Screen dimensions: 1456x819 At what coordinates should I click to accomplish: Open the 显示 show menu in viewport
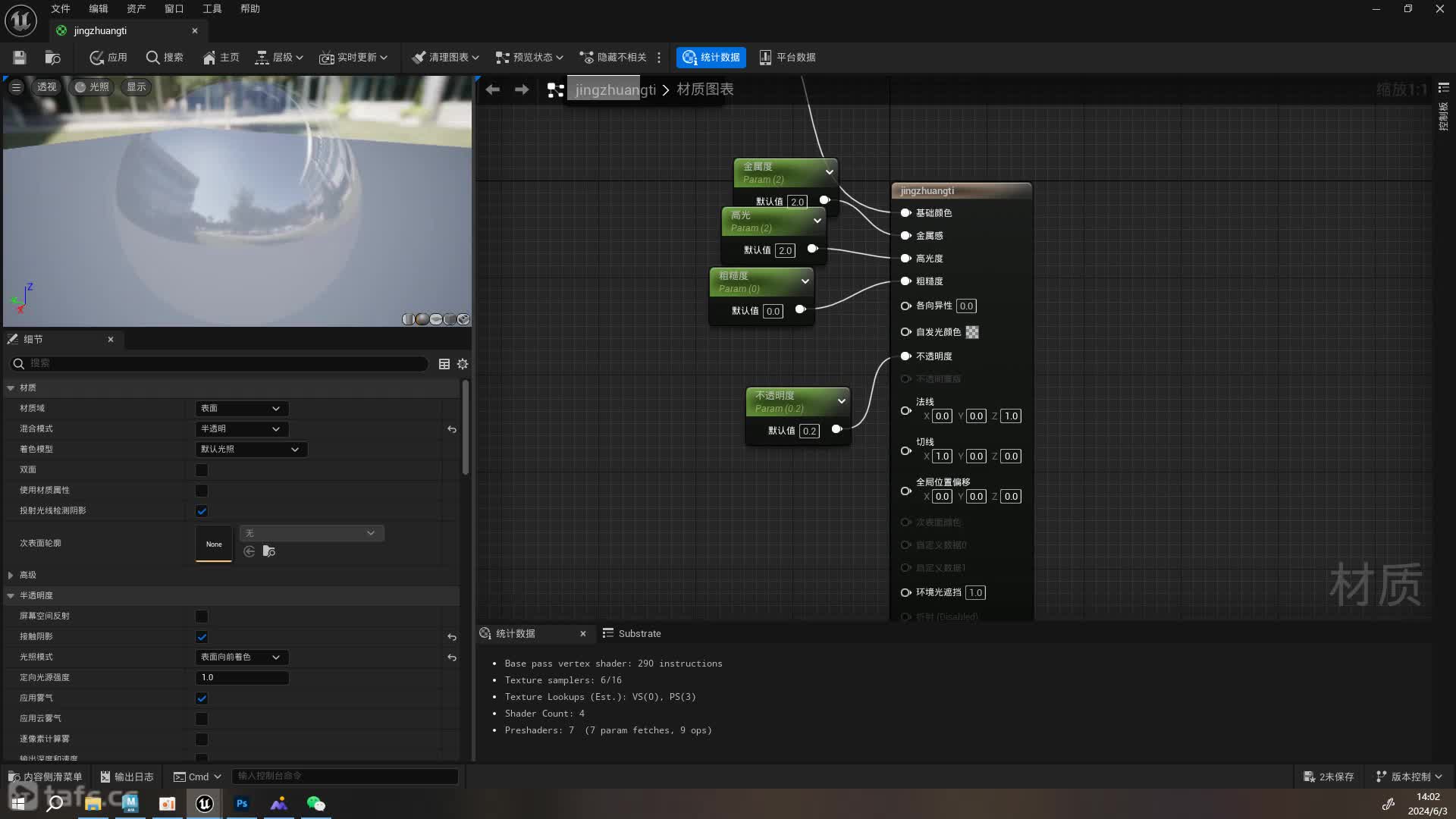136,87
